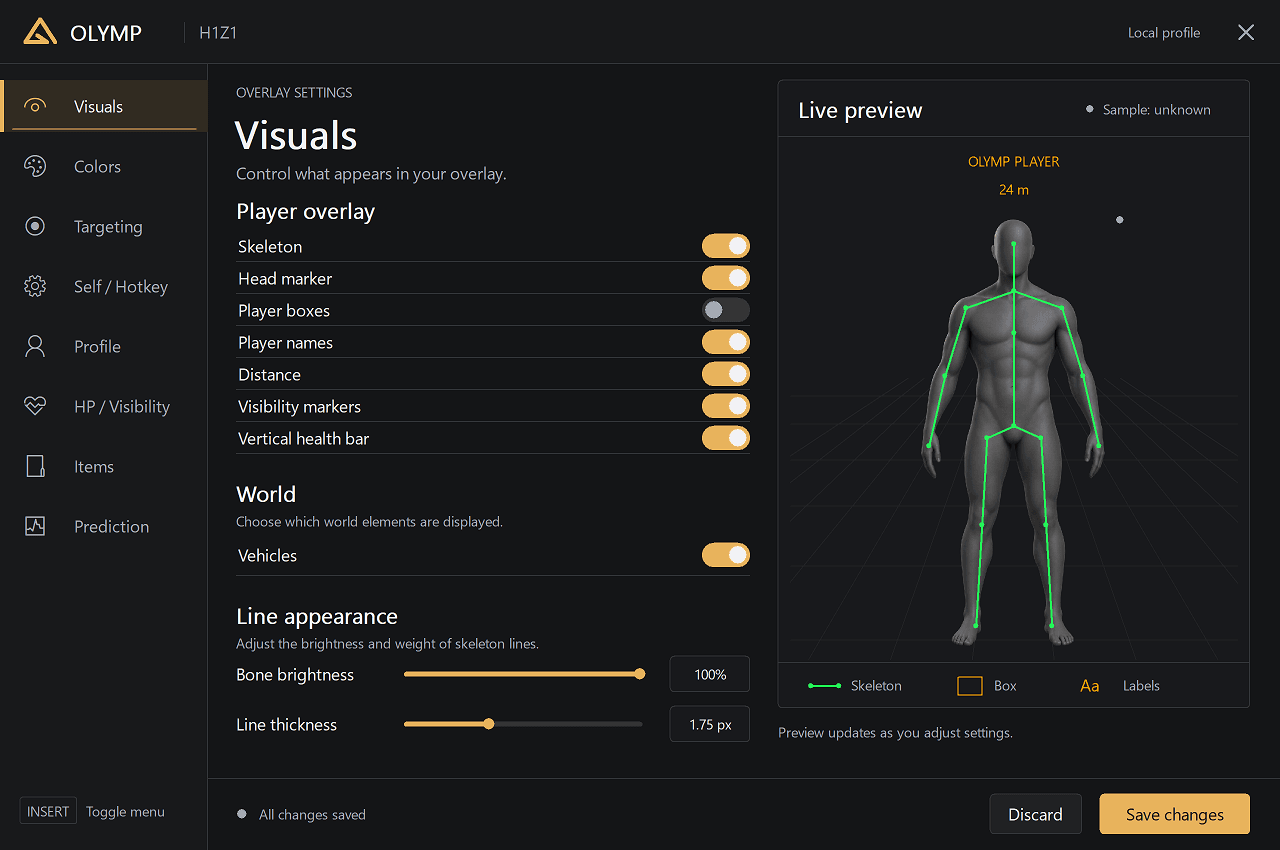Click the skeleton figure in Live preview

(x=1013, y=433)
